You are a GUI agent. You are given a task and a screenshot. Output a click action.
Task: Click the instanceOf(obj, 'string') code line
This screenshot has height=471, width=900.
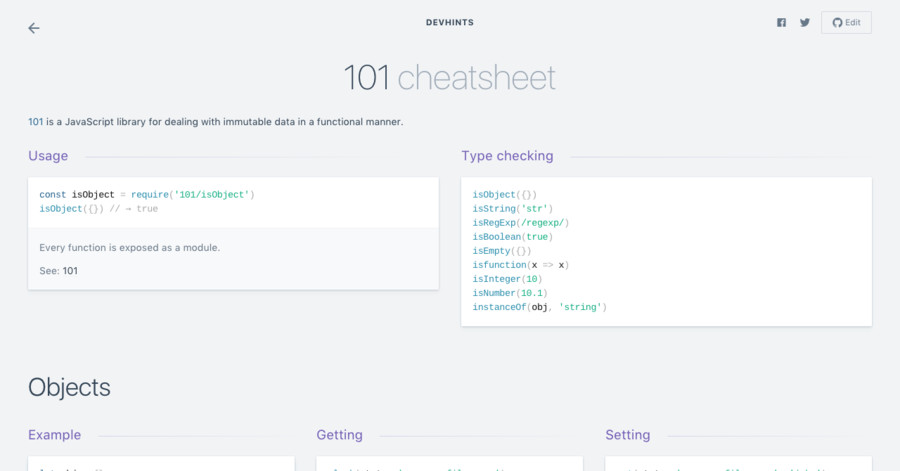540,307
